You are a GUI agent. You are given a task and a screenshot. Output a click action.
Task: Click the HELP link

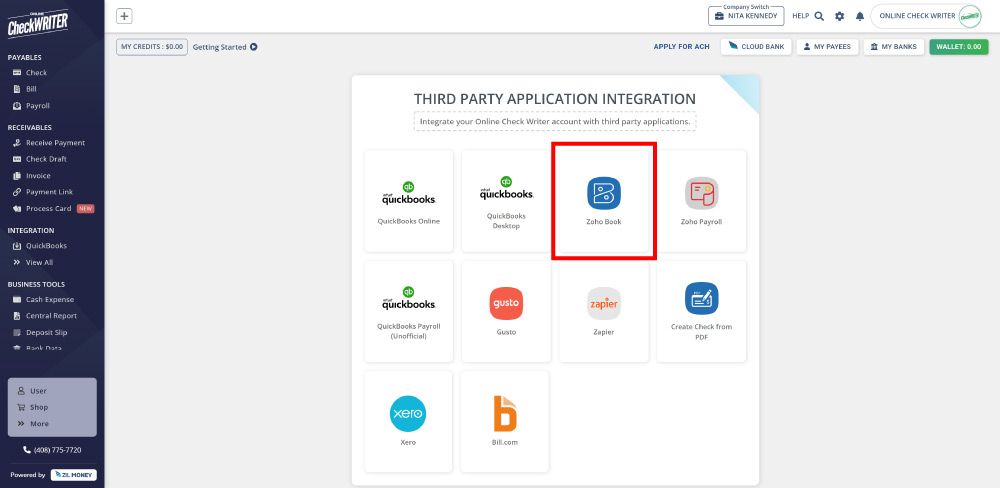point(800,16)
